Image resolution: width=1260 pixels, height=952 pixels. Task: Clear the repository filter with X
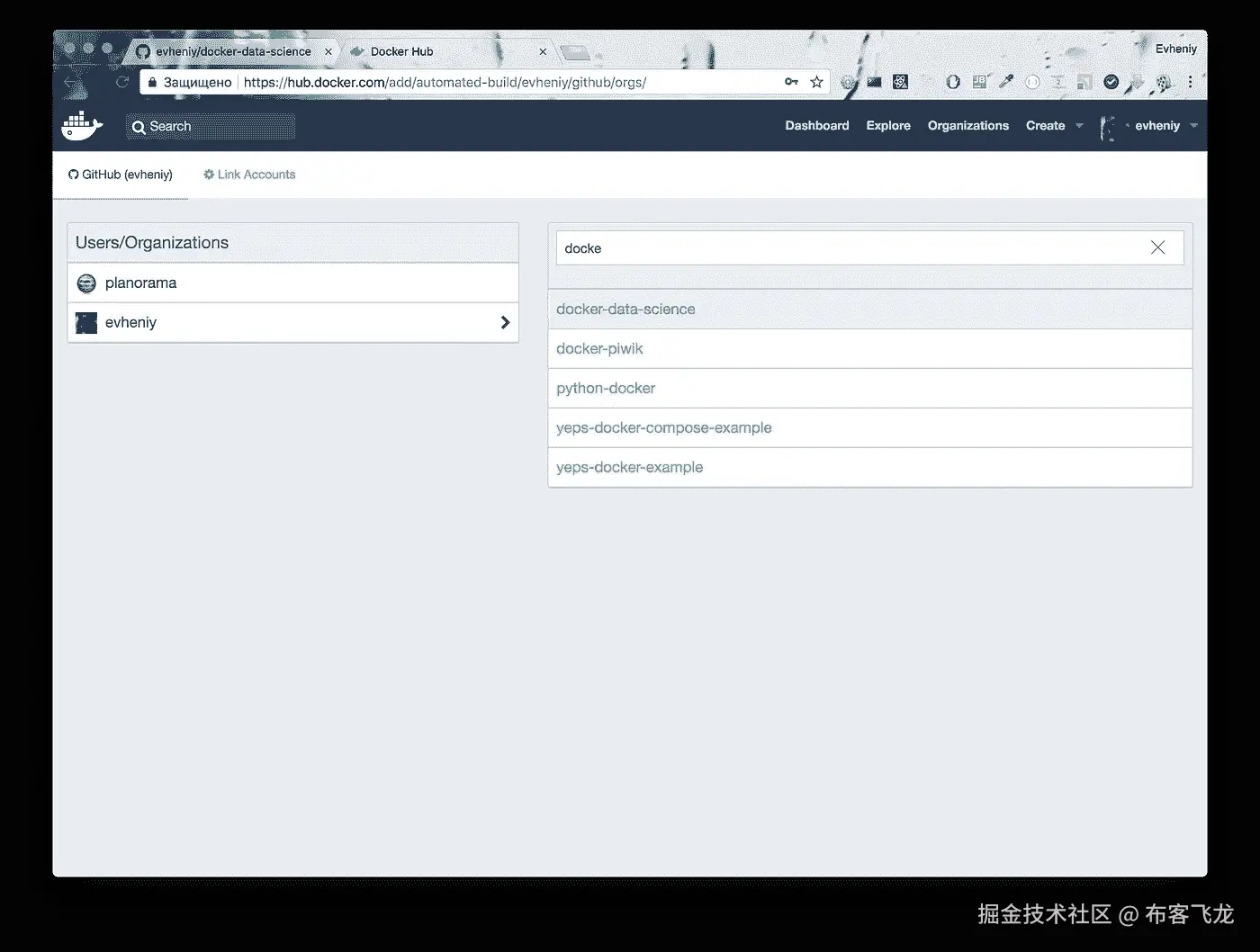pyautogui.click(x=1157, y=247)
